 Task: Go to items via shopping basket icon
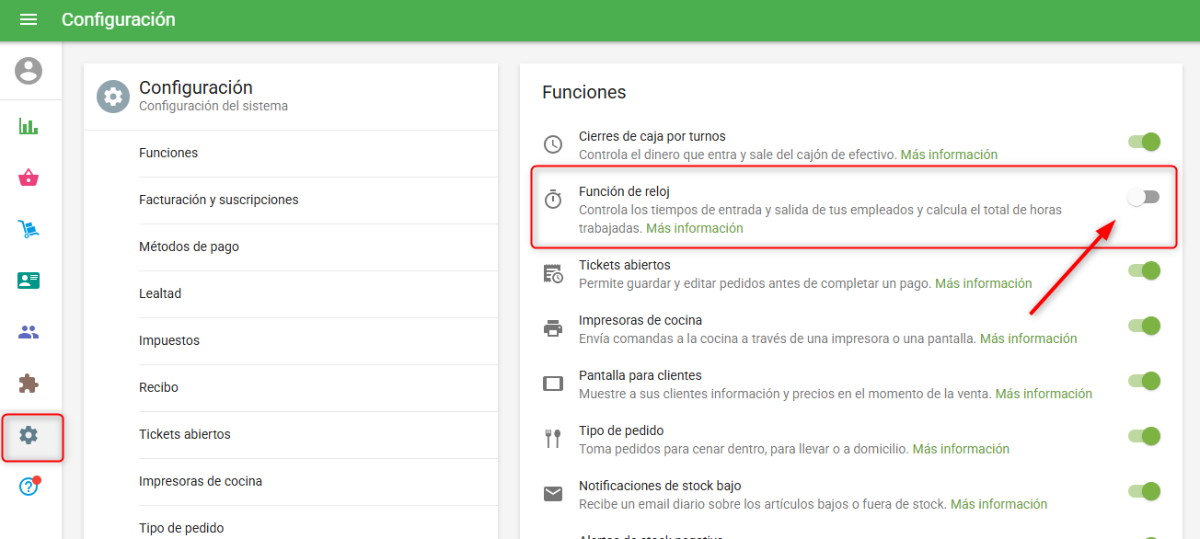coord(29,178)
